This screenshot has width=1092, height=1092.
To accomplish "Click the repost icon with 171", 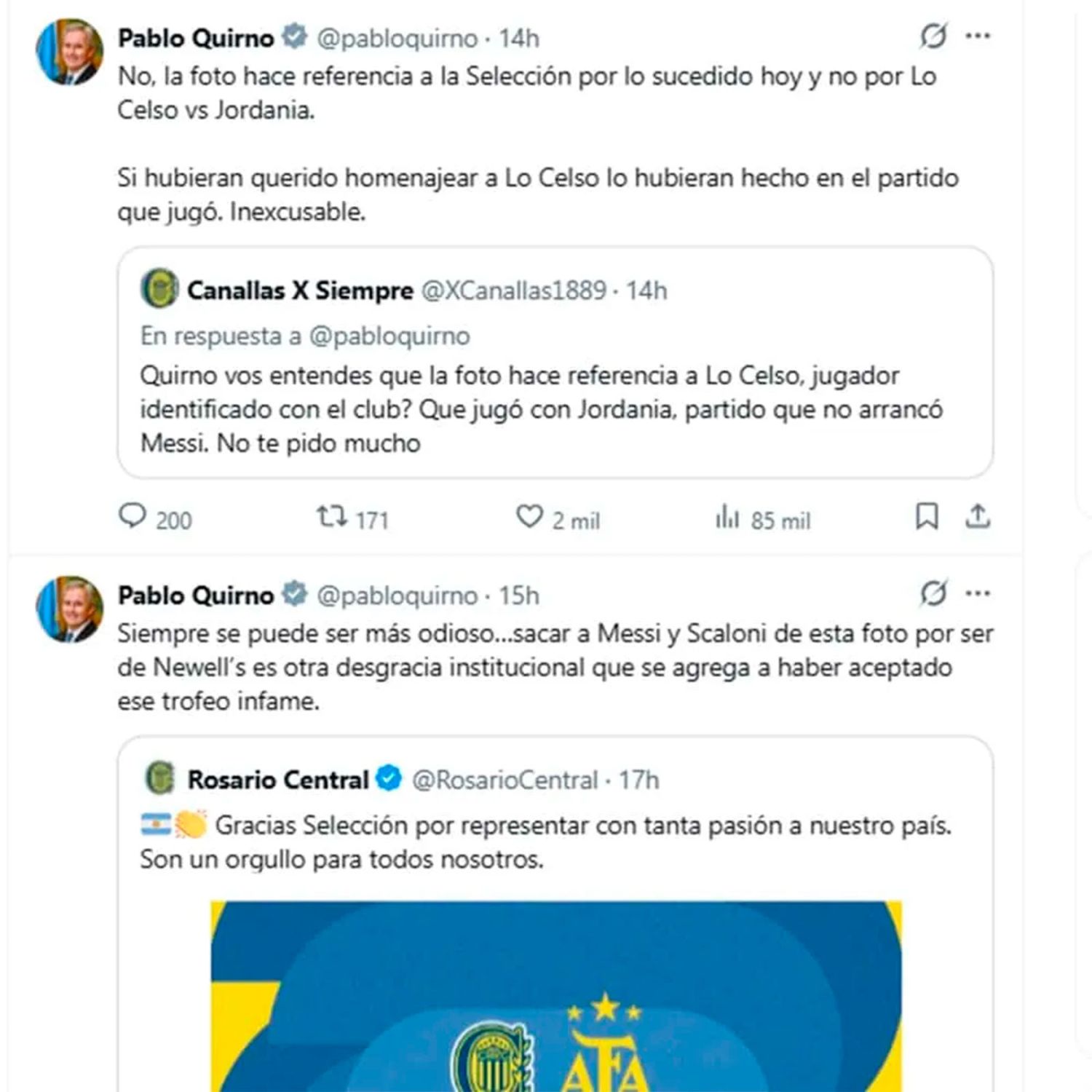I will 331,518.
